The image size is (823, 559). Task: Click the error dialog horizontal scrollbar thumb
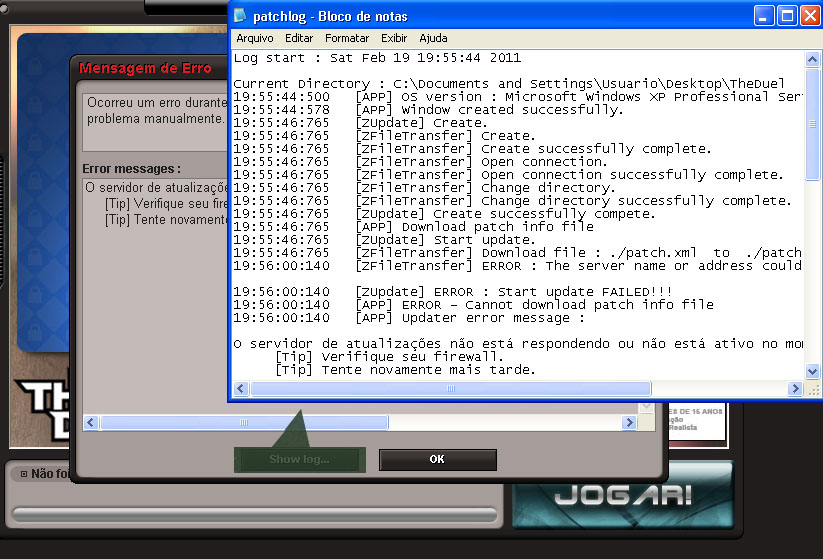click(244, 423)
